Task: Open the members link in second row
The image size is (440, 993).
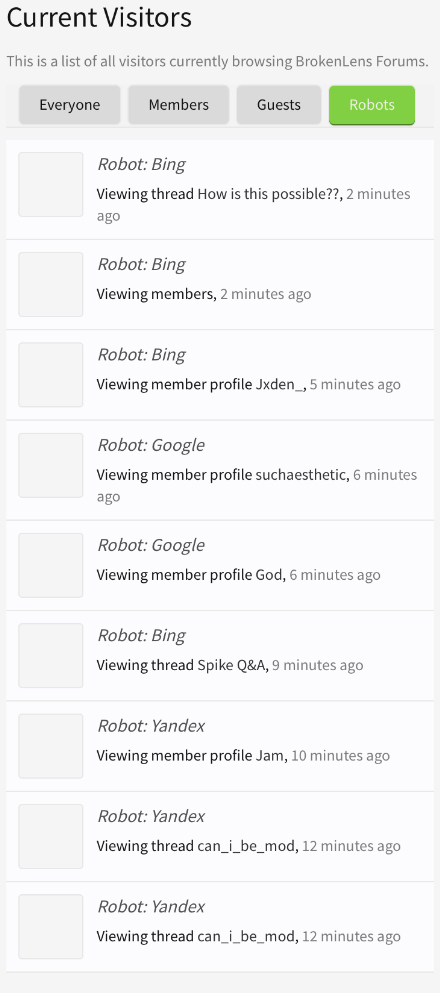Action: coord(182,294)
